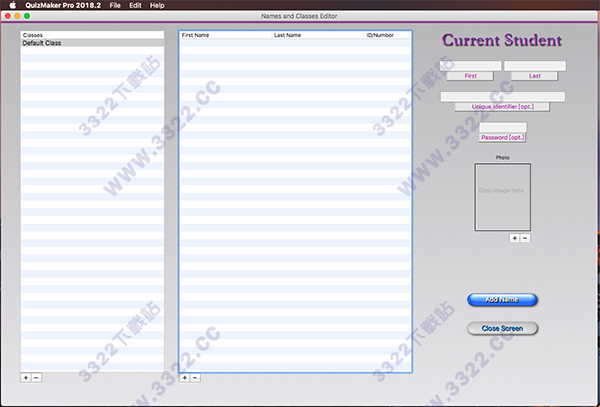The height and width of the screenshot is (407, 600).
Task: Click the Password (opt.) button
Action: [502, 138]
